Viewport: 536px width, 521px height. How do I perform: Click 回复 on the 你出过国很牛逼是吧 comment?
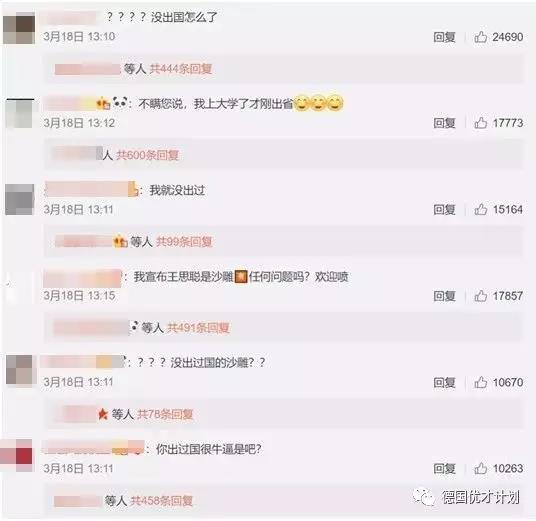[444, 469]
